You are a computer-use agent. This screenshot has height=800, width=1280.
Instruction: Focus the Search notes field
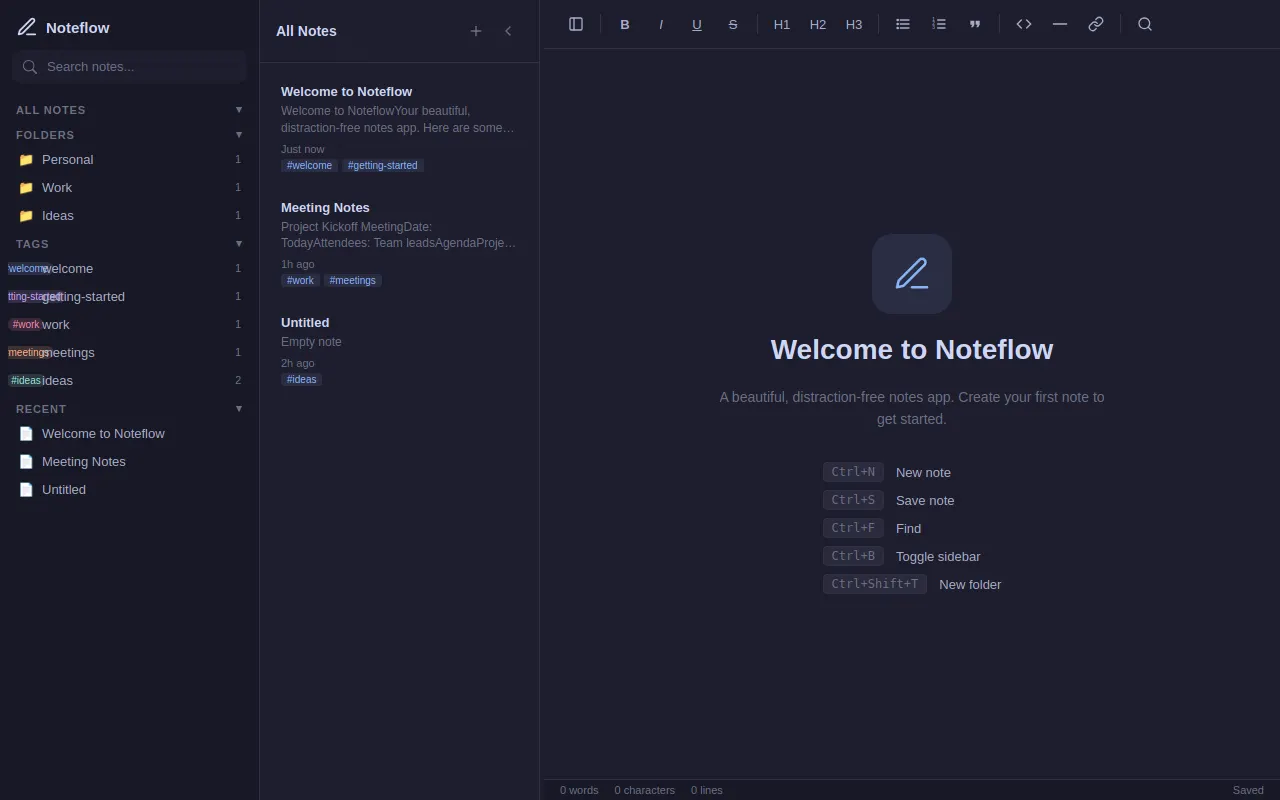coord(129,66)
